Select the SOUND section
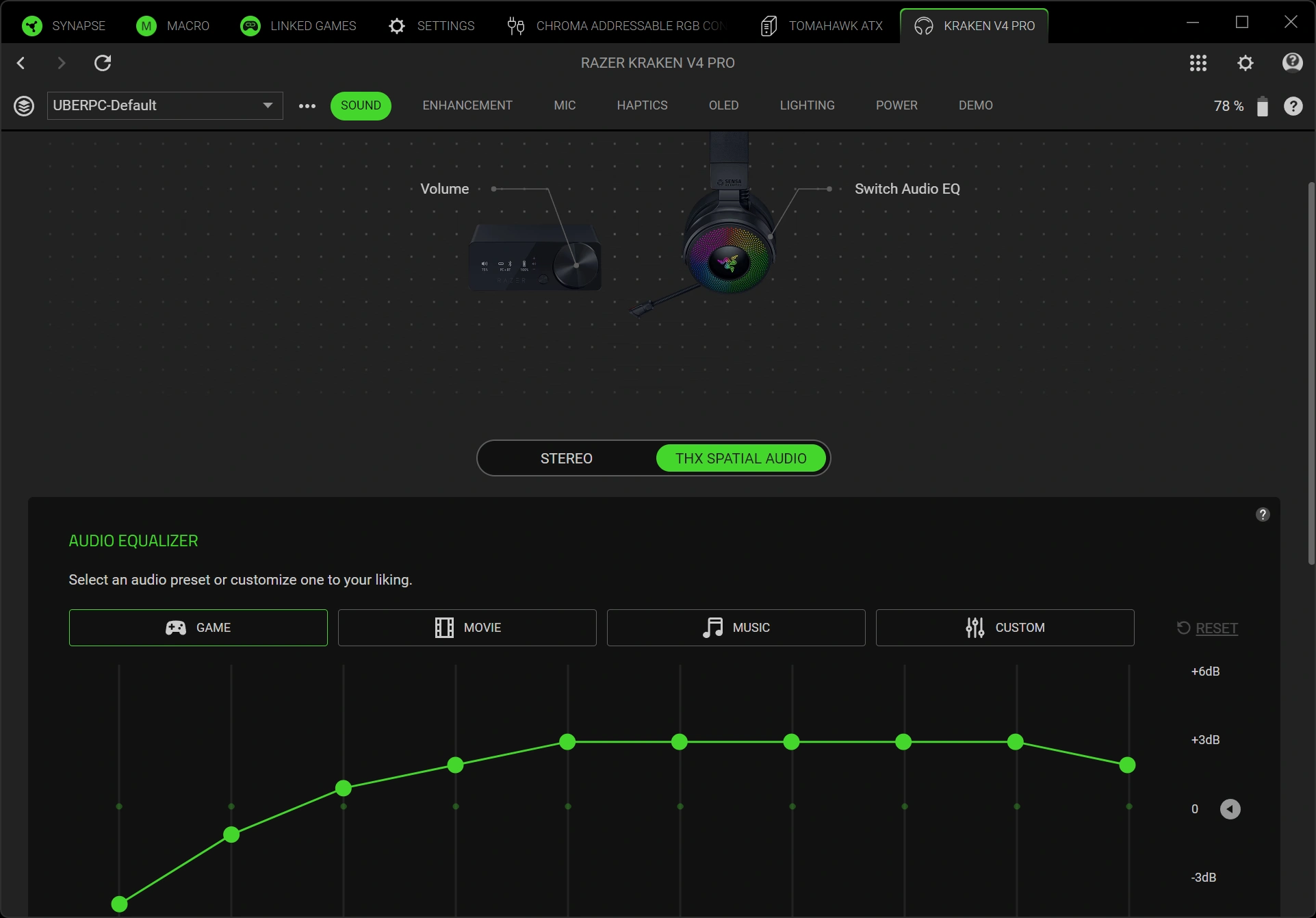This screenshot has width=1316, height=918. [x=361, y=105]
